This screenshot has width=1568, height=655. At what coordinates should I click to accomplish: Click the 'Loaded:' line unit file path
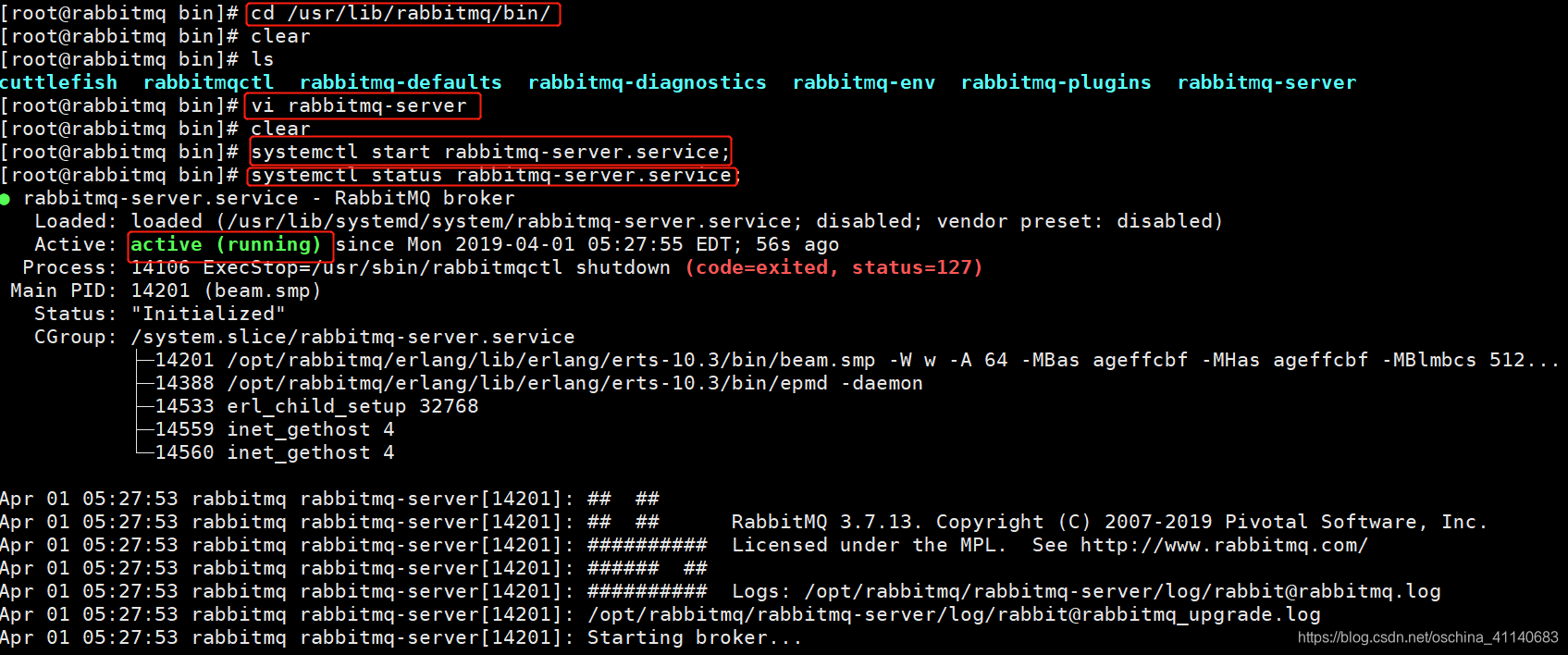(x=510, y=221)
